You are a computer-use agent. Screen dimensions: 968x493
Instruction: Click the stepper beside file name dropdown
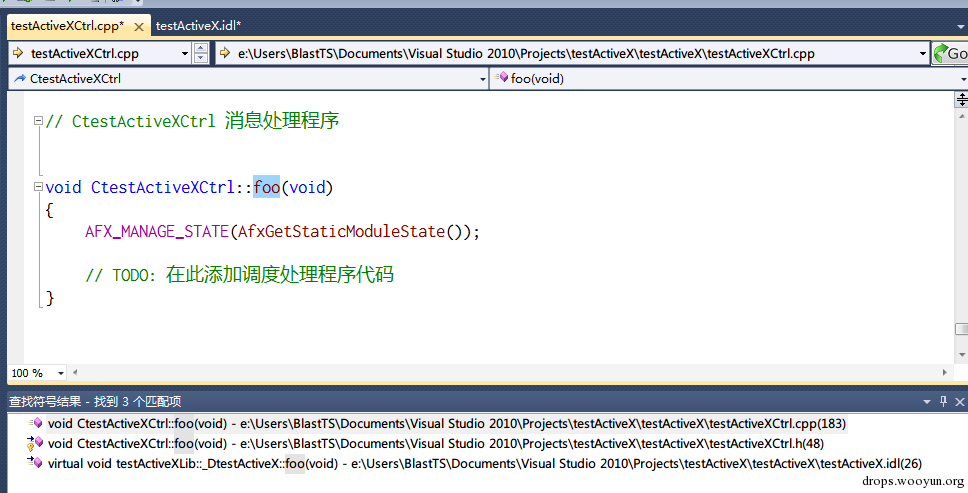[x=201, y=53]
